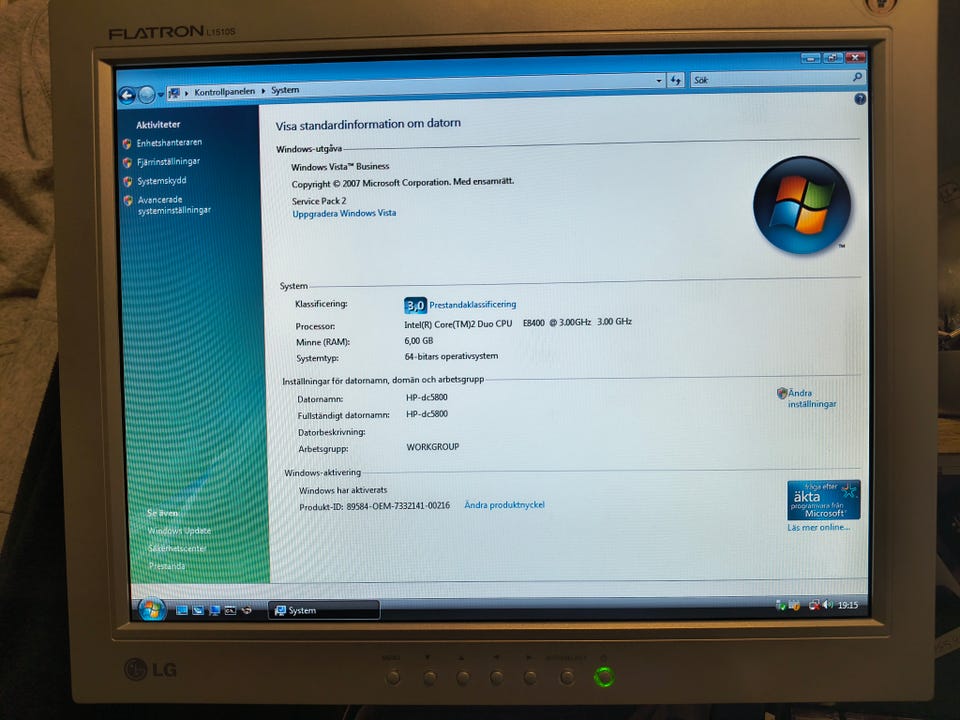Click the 19:15 taskbar clock
This screenshot has height=720, width=960.
(848, 605)
